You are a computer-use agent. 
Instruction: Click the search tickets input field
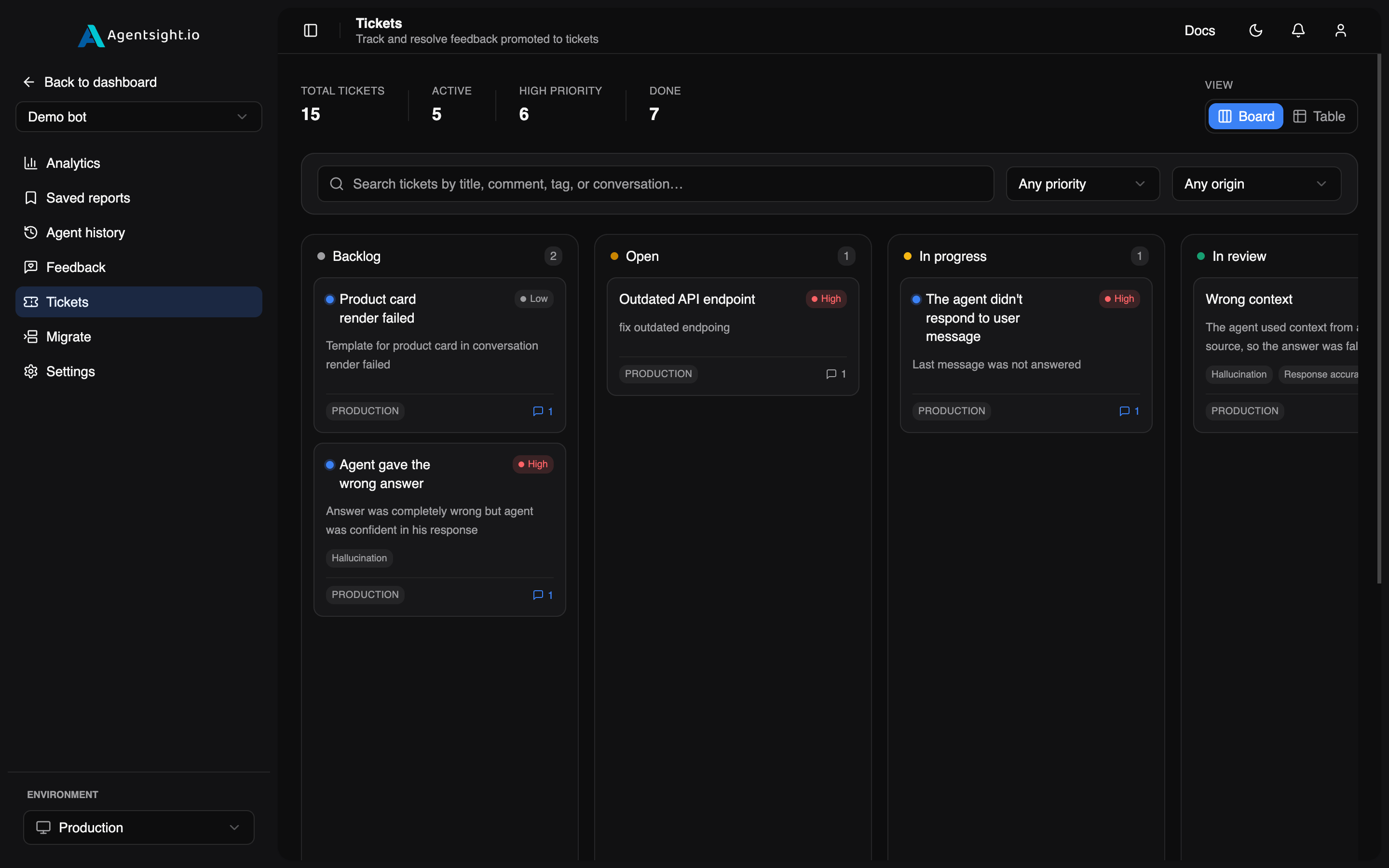point(655,184)
